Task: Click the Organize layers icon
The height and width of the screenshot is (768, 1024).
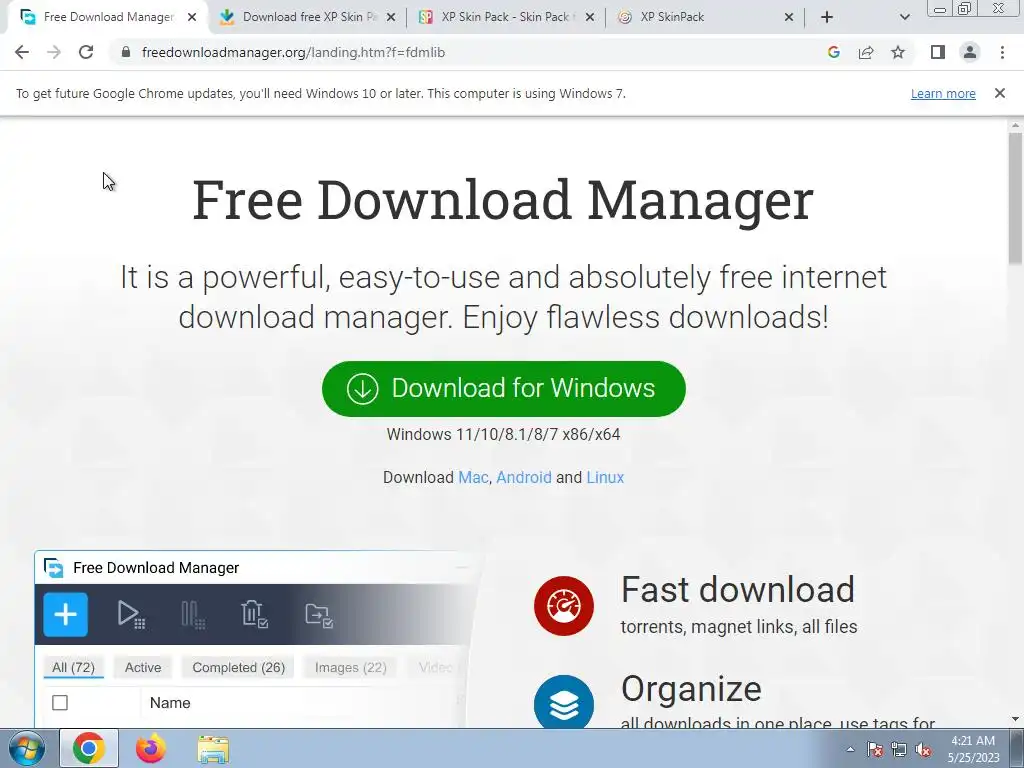Action: [564, 701]
